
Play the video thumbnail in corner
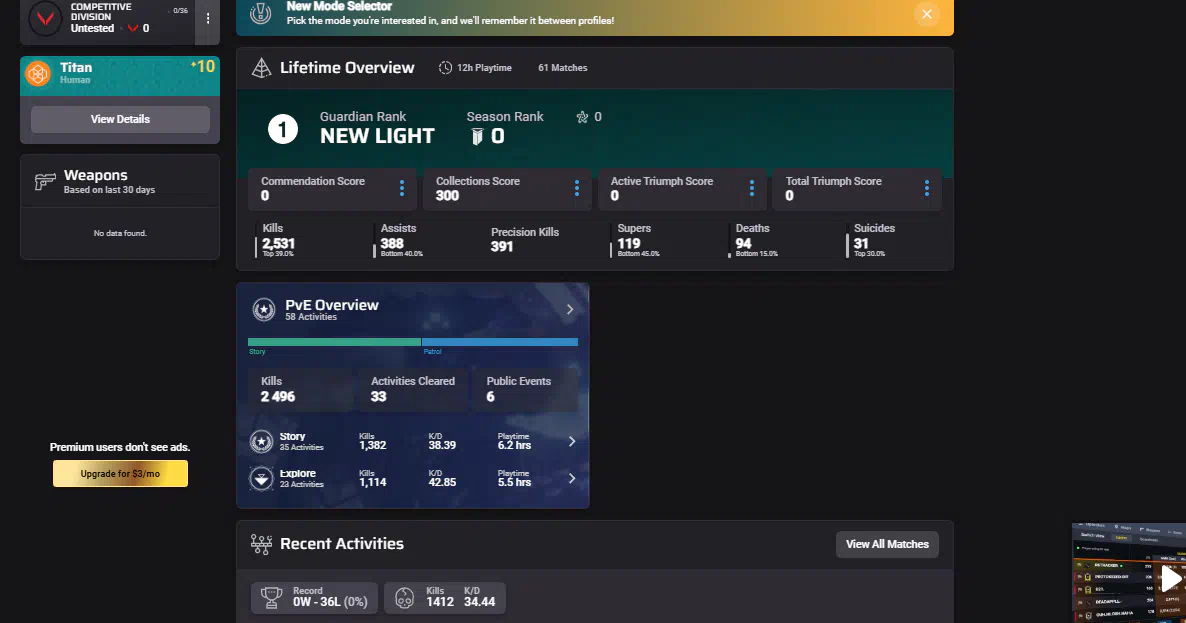(x=1169, y=578)
